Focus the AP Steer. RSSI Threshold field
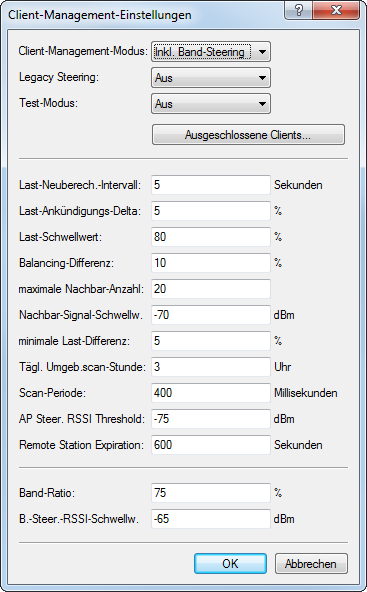 coord(211,419)
